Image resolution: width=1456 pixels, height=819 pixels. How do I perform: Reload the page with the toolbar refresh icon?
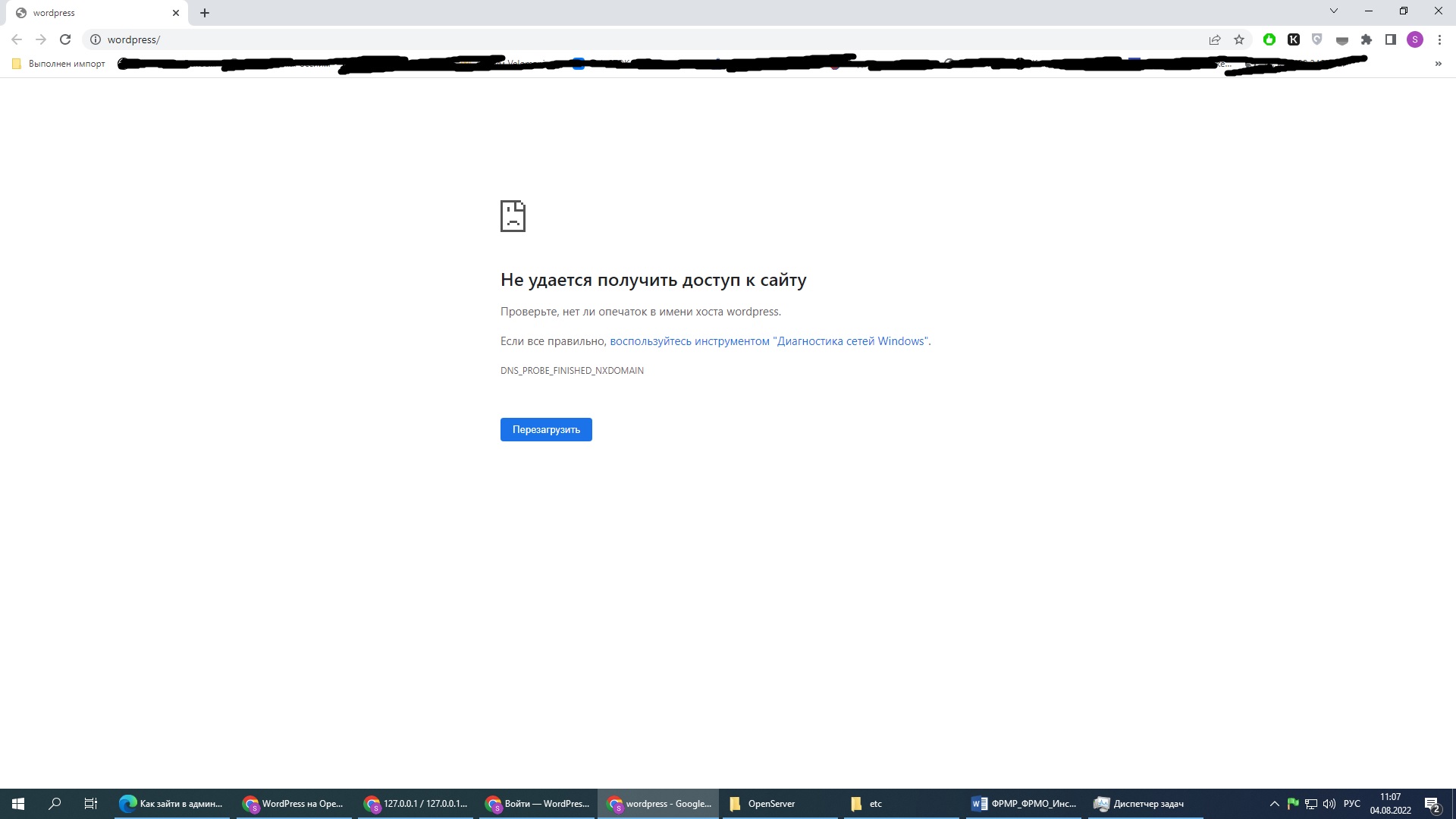pos(65,39)
